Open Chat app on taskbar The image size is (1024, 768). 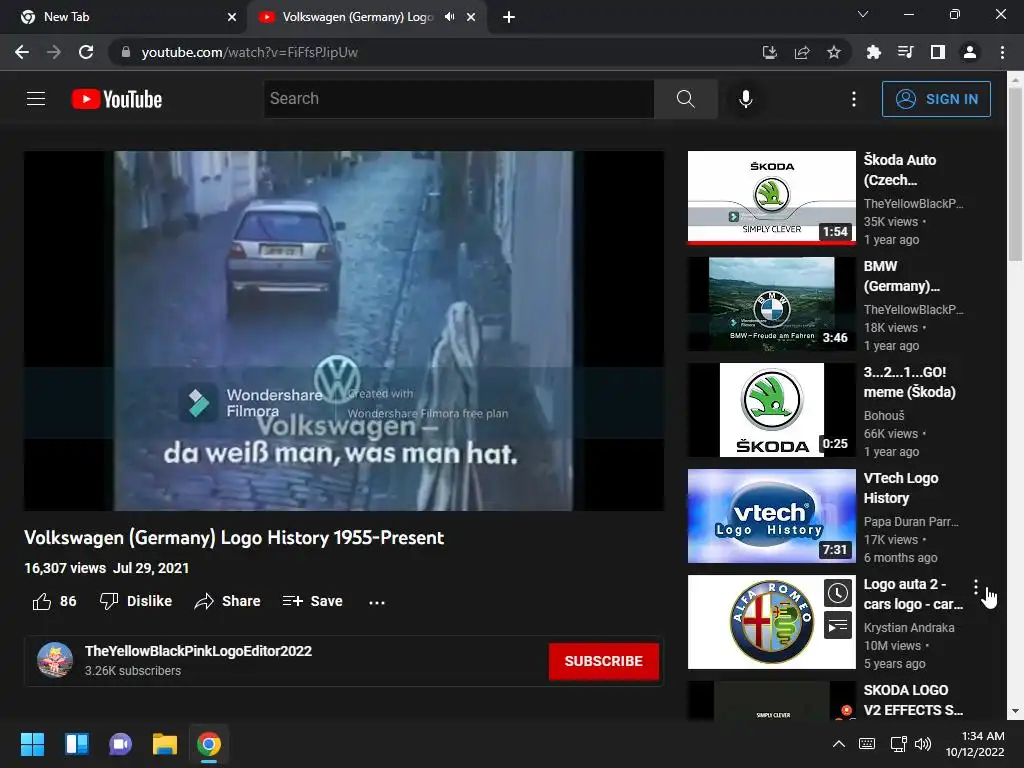coord(120,744)
